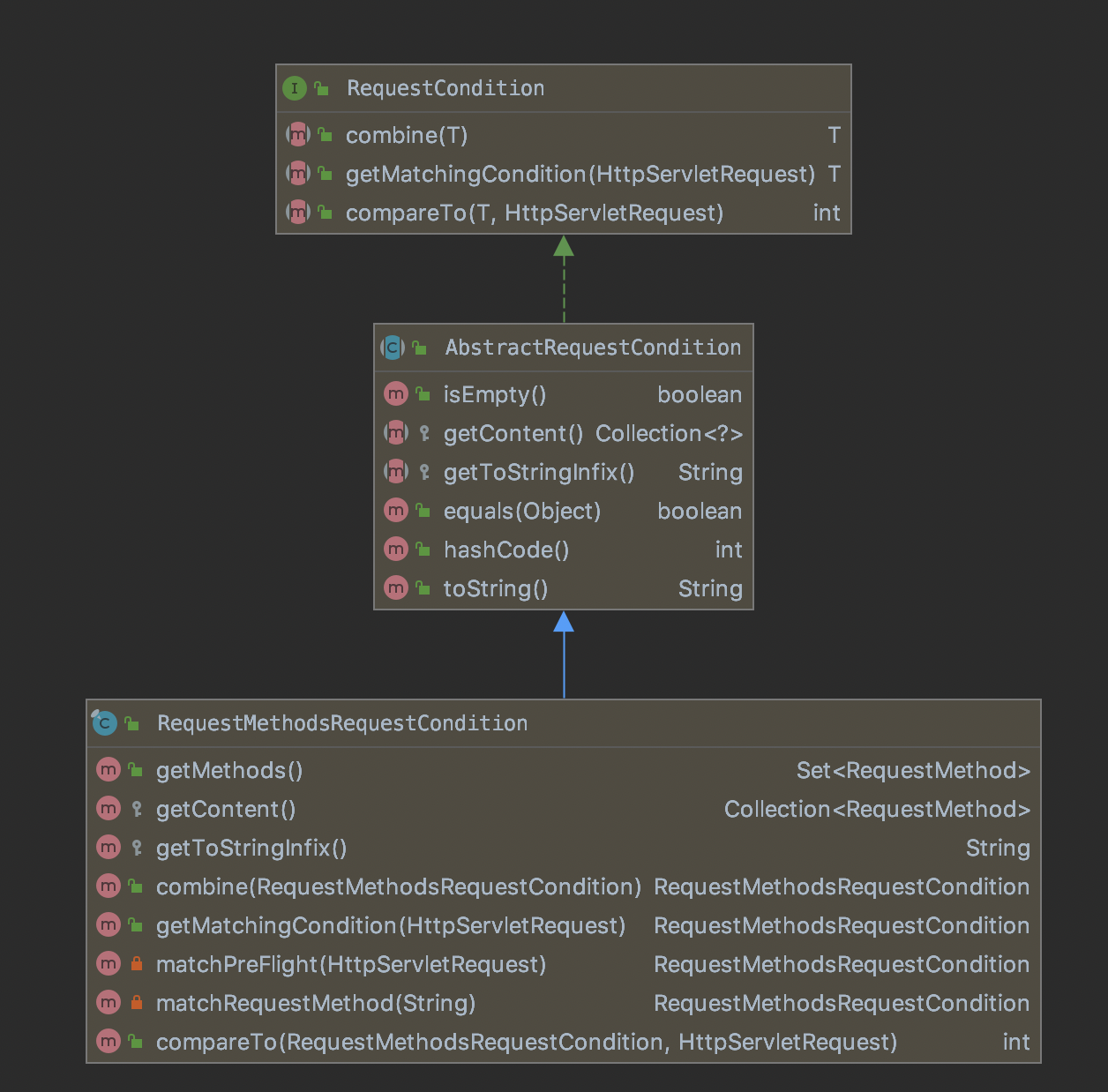Click the abstract method icon beside combine(T)
This screenshot has width=1108, height=1092.
[298, 135]
